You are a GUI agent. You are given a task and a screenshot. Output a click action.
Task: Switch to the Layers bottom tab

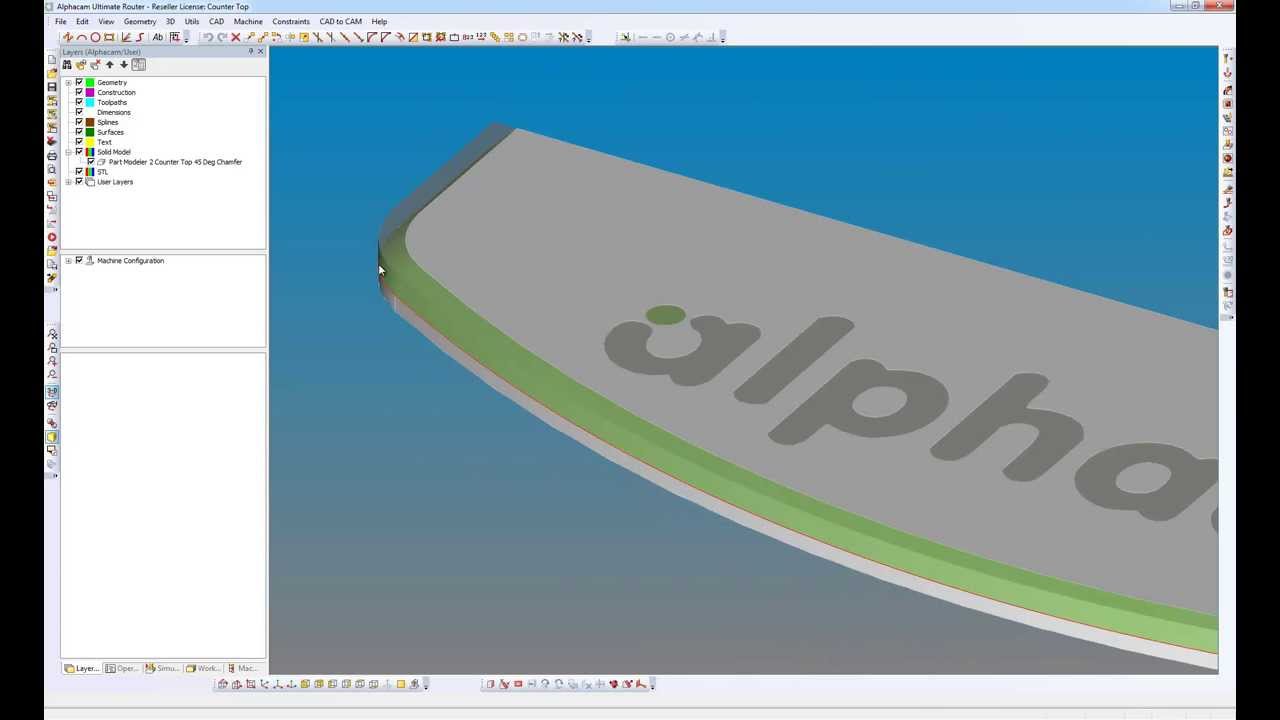82,668
